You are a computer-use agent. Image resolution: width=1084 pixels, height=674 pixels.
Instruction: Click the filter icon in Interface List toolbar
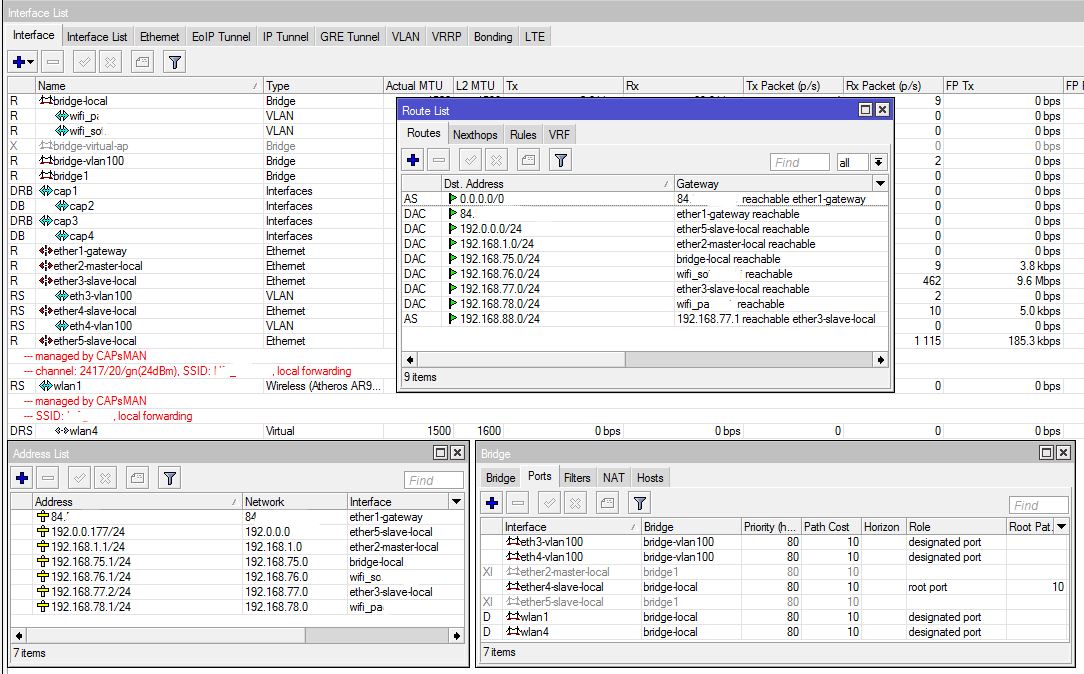point(175,62)
